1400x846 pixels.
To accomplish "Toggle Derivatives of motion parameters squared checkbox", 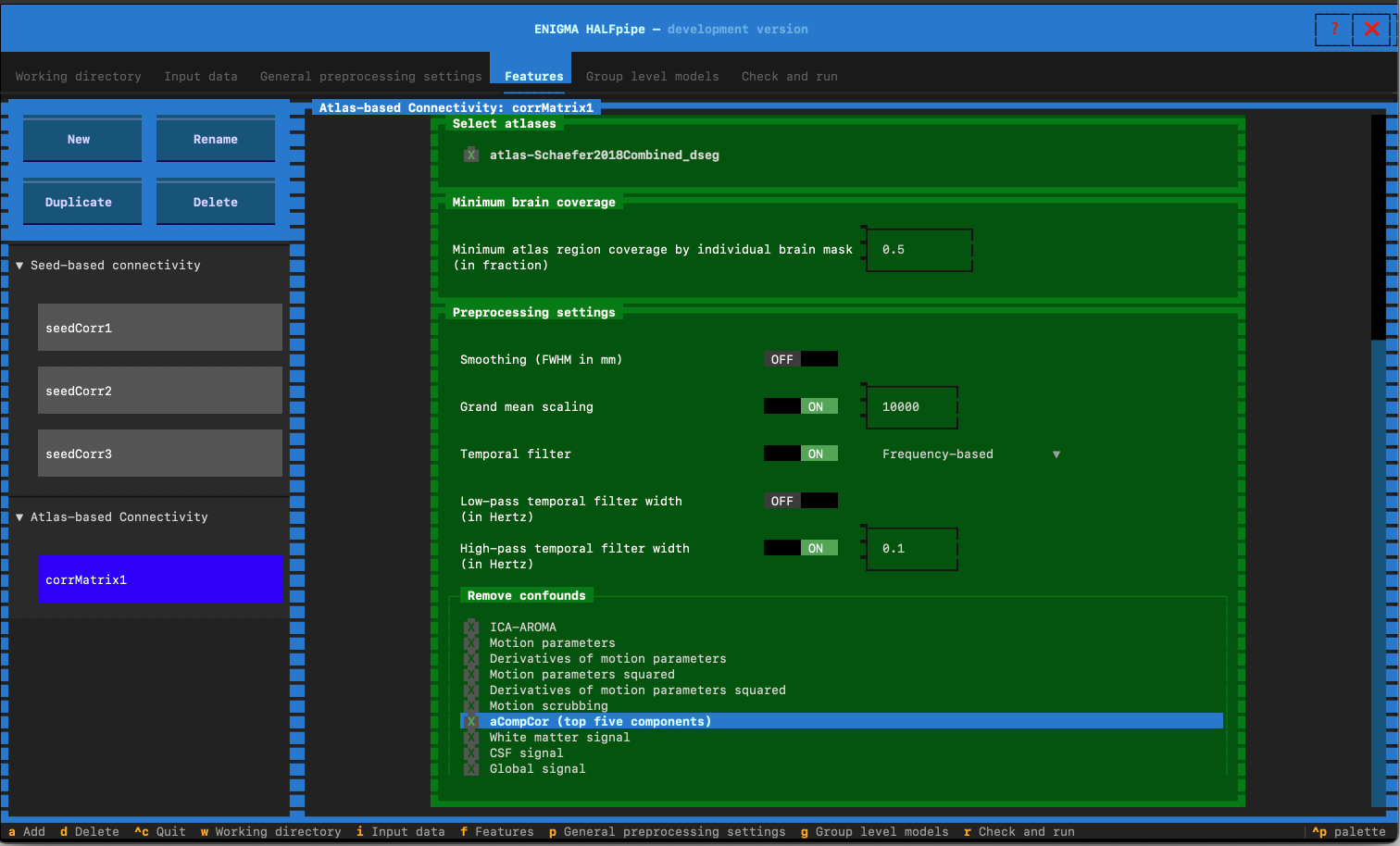I will tap(471, 690).
